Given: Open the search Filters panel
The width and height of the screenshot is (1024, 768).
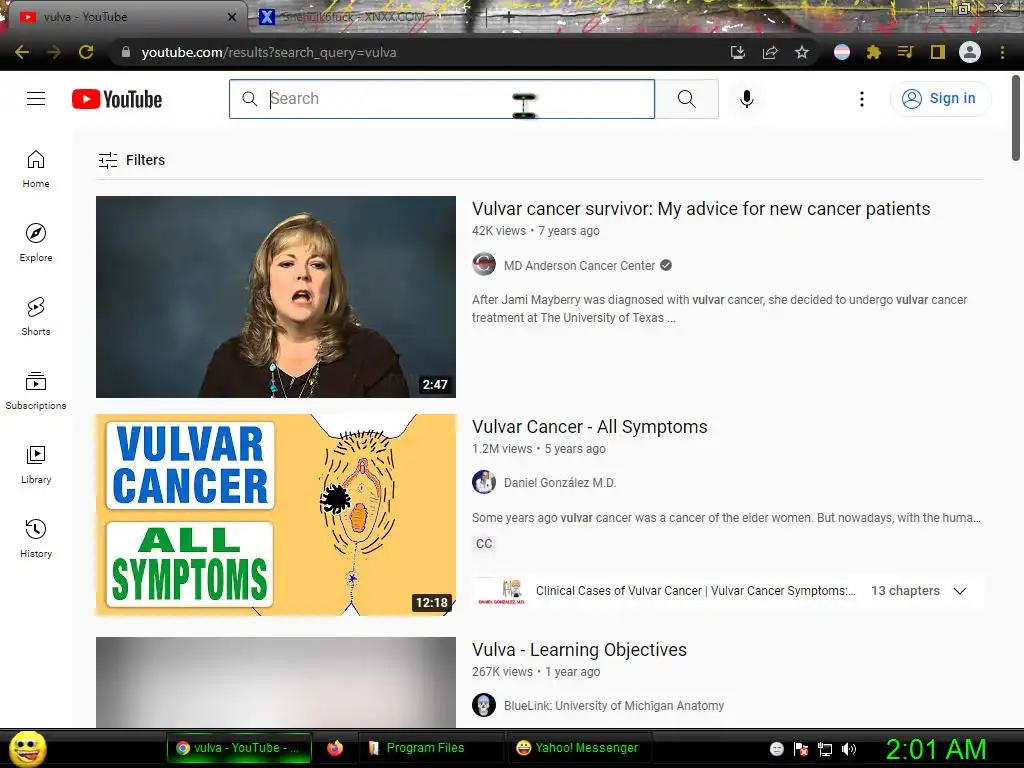Looking at the screenshot, I should tap(131, 160).
